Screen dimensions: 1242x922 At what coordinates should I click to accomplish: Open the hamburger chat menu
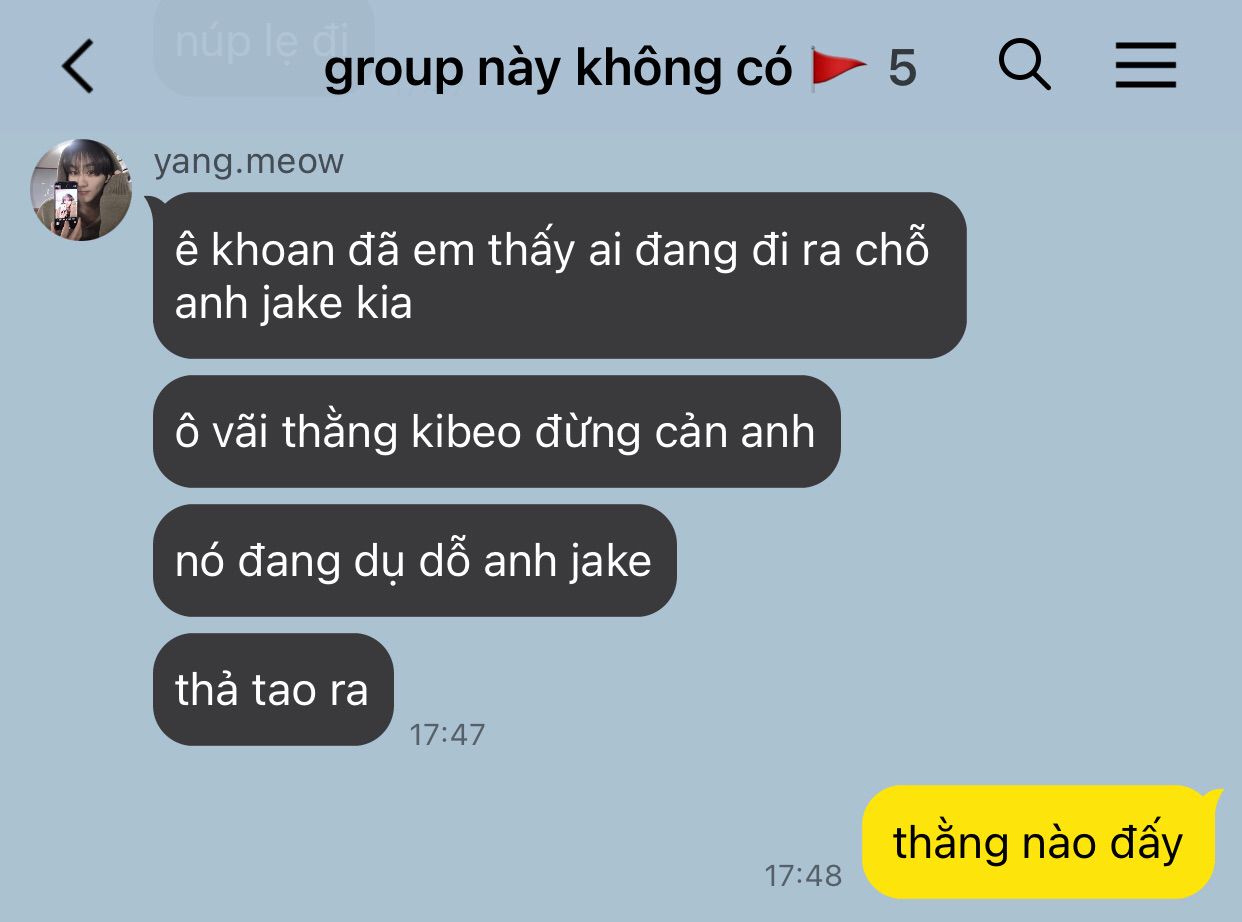[1146, 67]
